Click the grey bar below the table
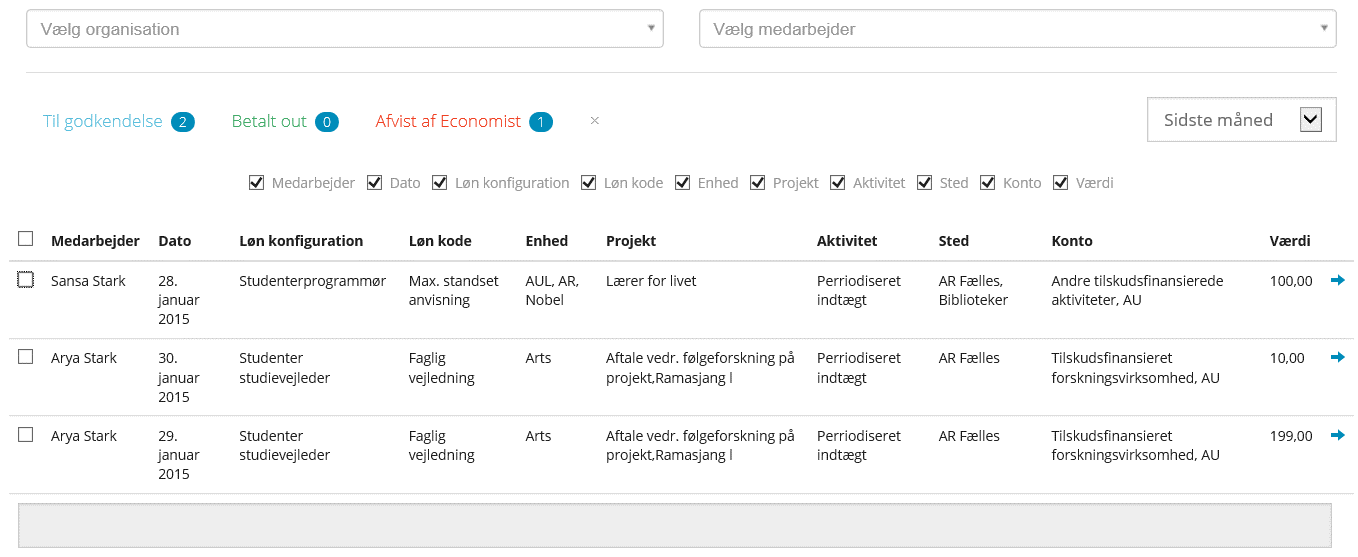The image size is (1358, 557). pos(675,525)
